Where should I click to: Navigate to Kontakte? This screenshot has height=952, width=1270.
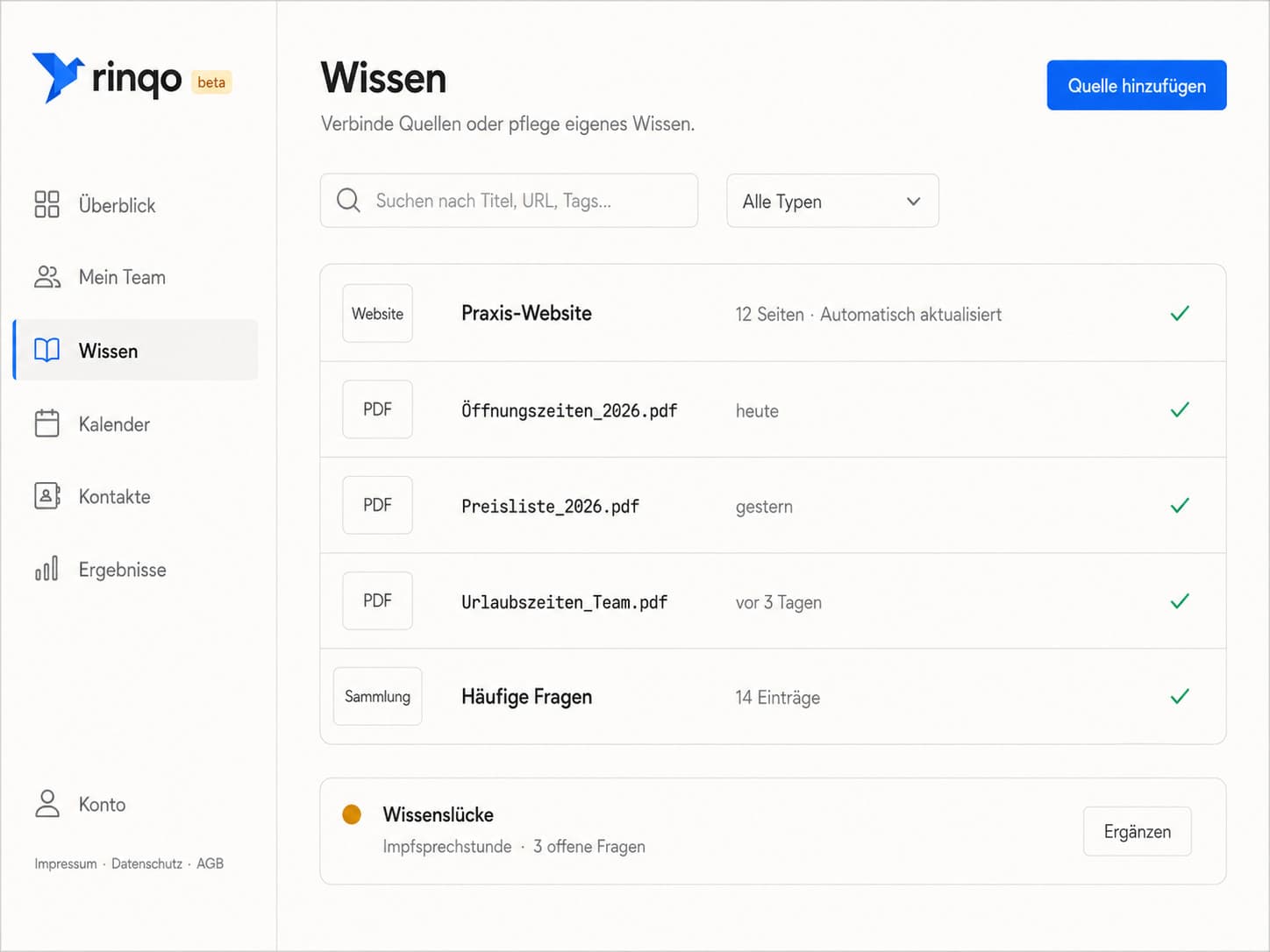pos(136,497)
